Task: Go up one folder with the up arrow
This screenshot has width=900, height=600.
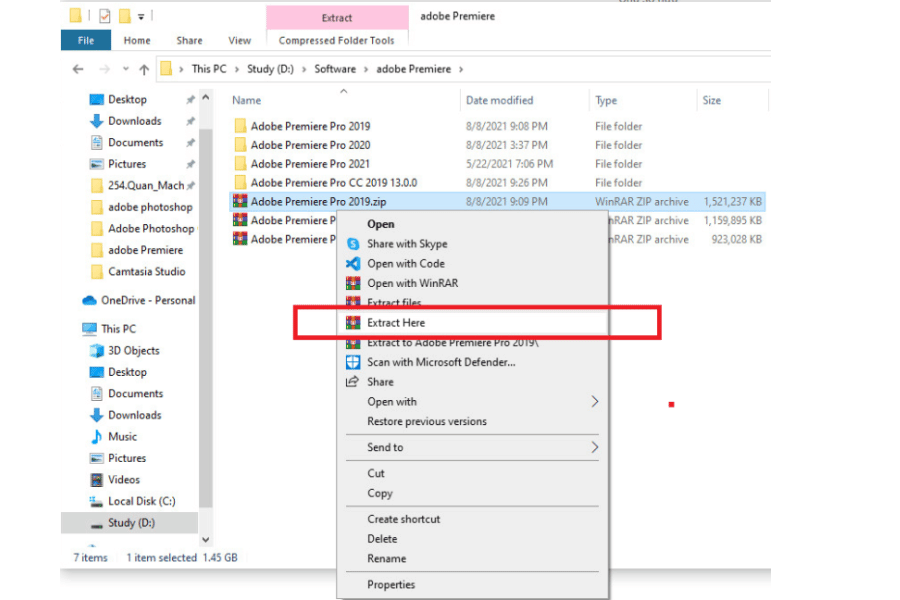Action: 144,69
